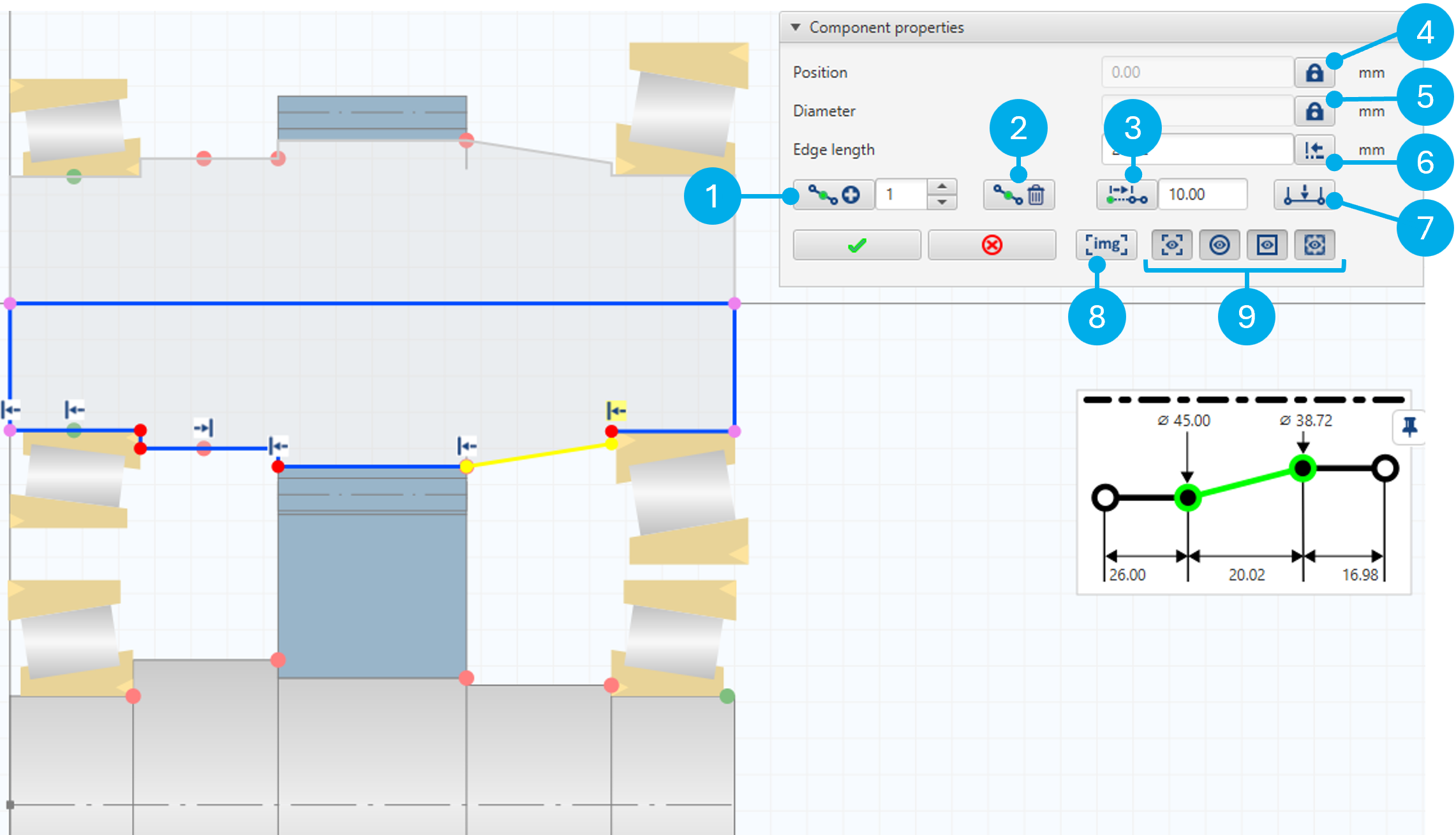The image size is (1456, 835).
Task: Click the delete contour point trash button
Action: click(x=1018, y=195)
